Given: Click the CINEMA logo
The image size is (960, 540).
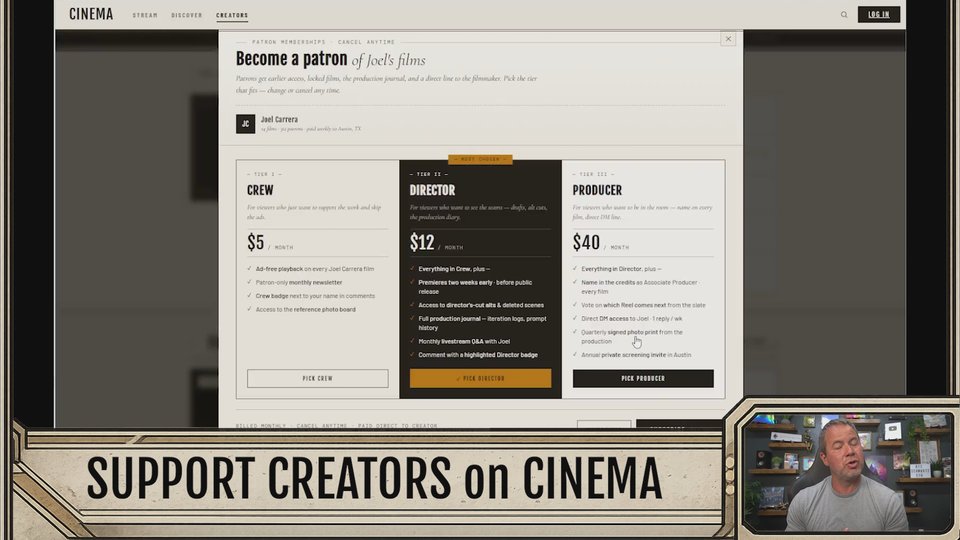Looking at the screenshot, I should click(91, 14).
